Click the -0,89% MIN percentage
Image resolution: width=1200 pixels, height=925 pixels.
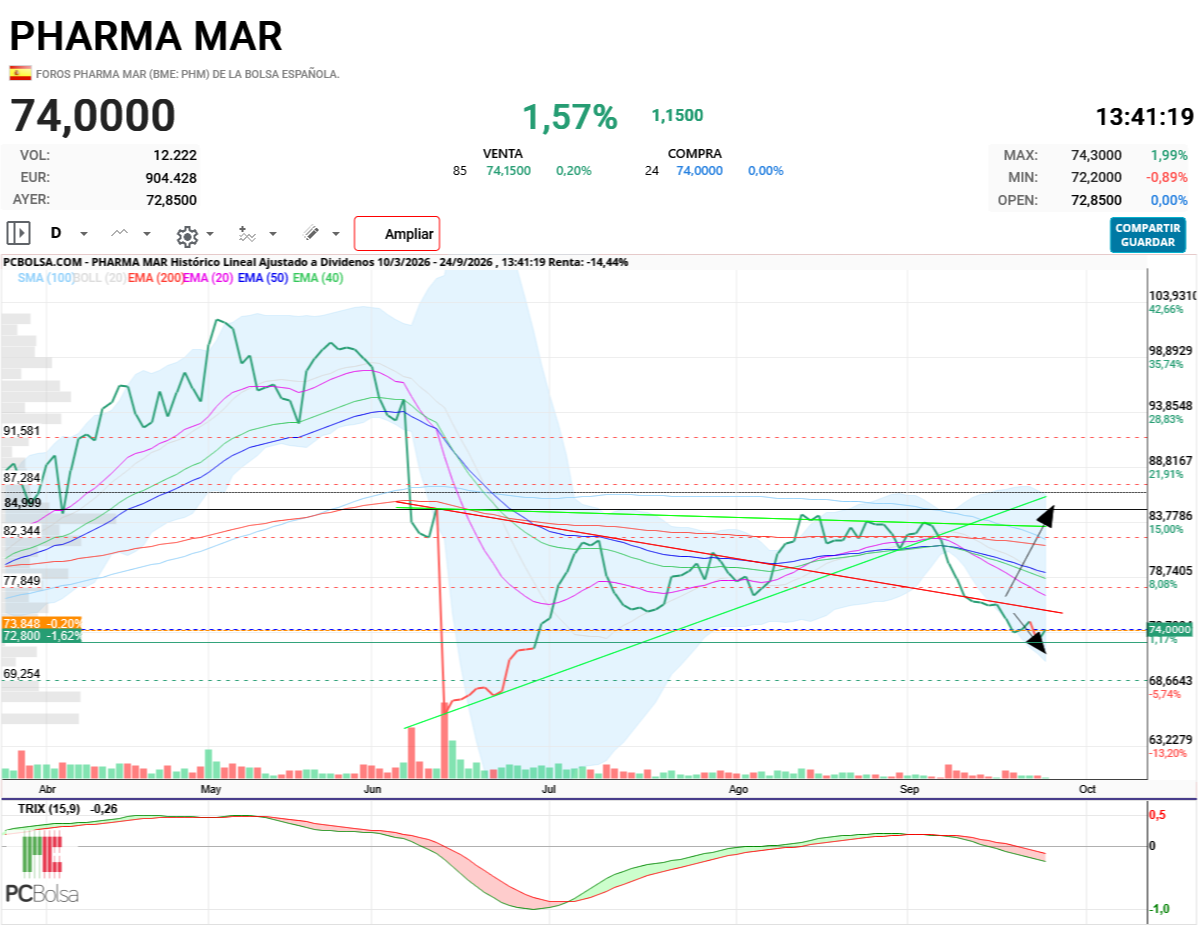point(1167,177)
